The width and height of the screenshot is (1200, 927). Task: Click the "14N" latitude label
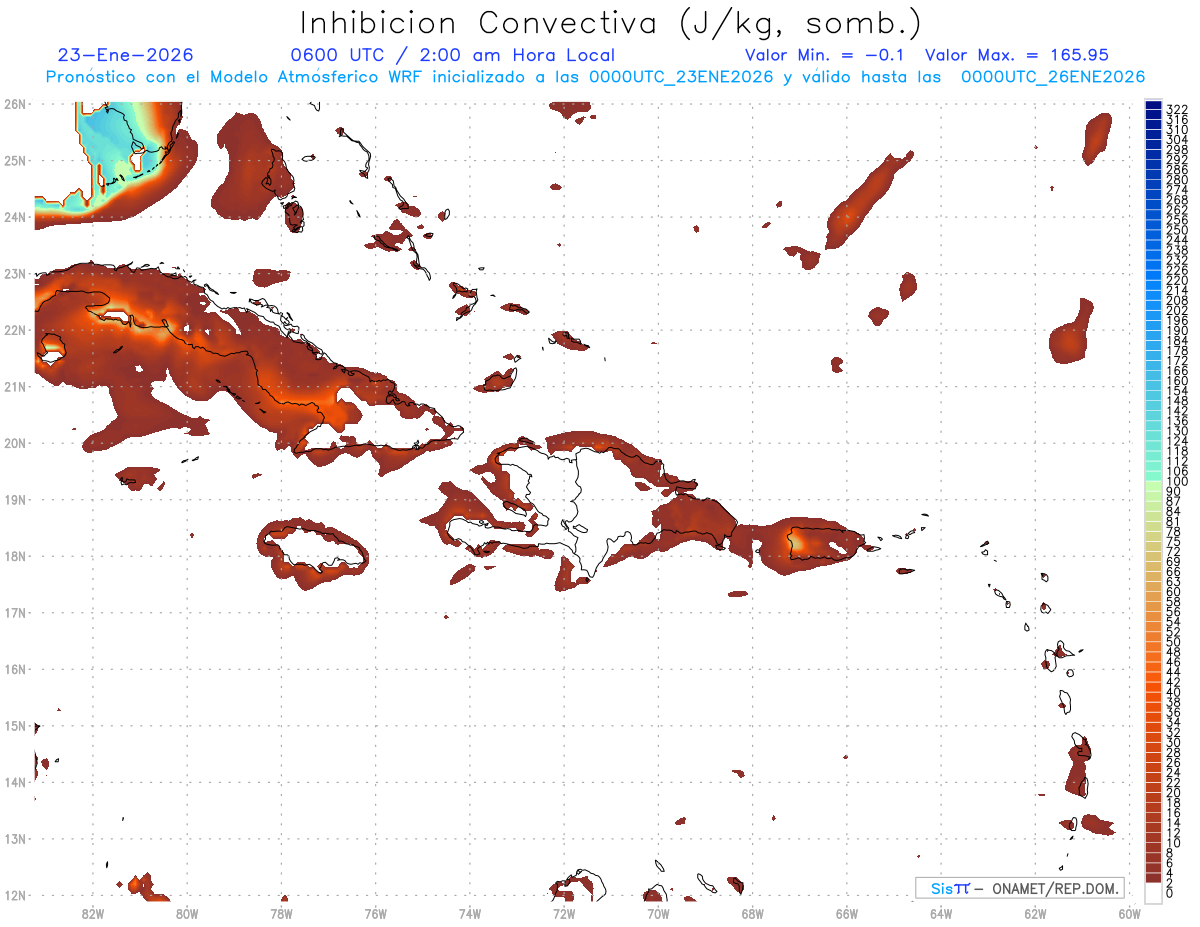point(15,782)
